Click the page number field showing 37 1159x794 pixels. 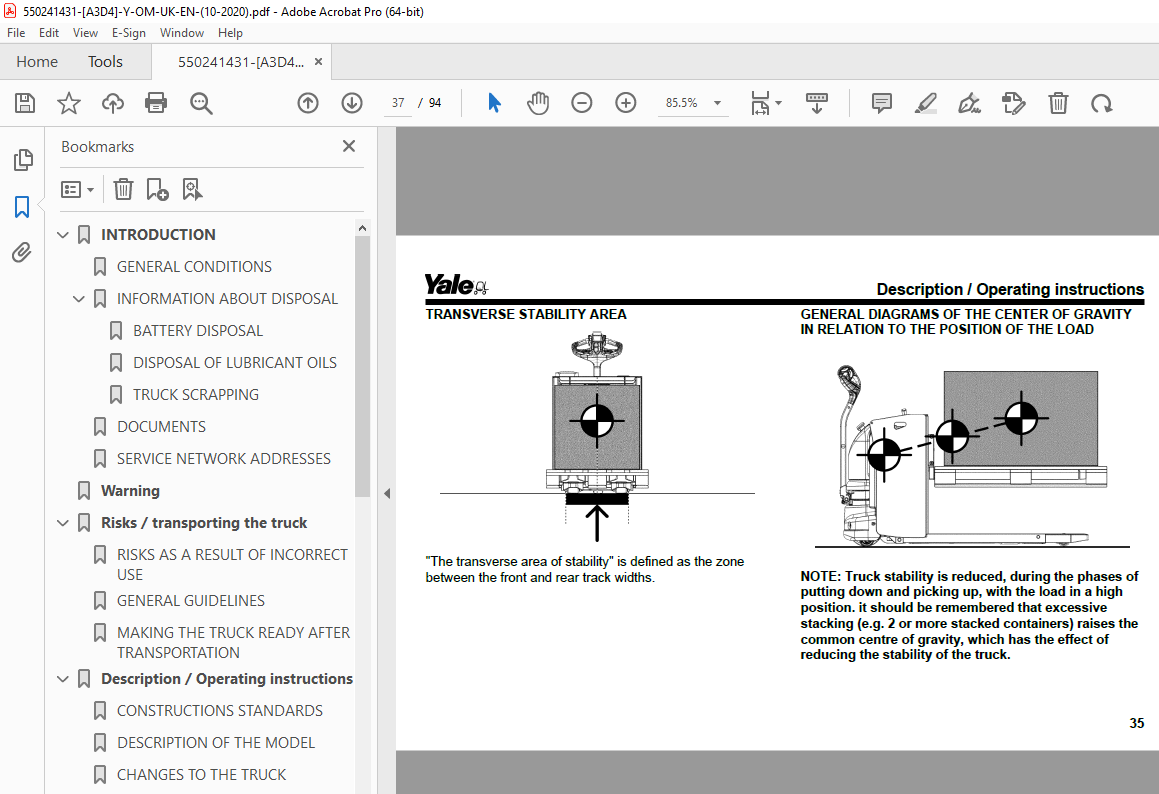click(x=398, y=103)
